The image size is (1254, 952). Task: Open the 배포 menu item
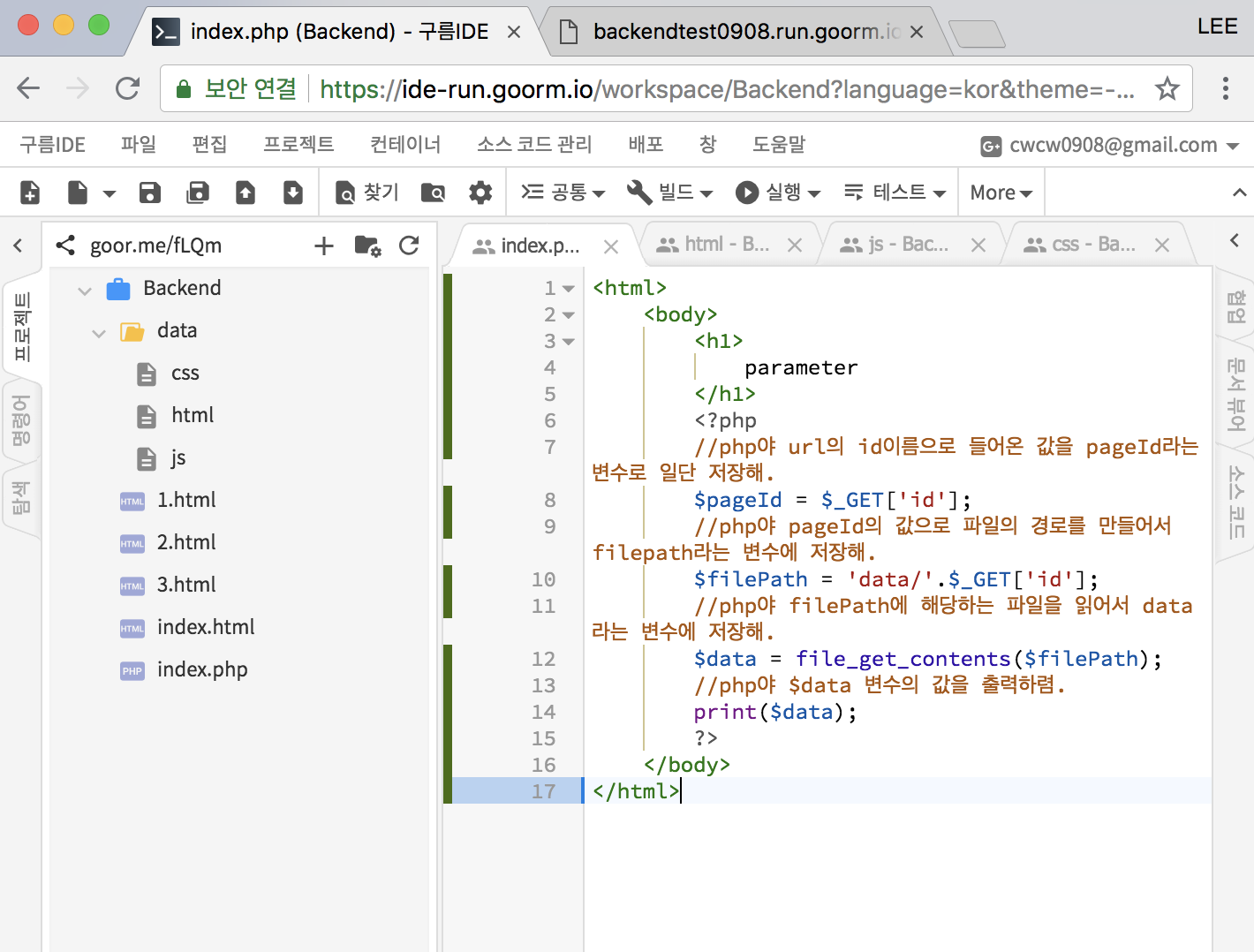646,144
